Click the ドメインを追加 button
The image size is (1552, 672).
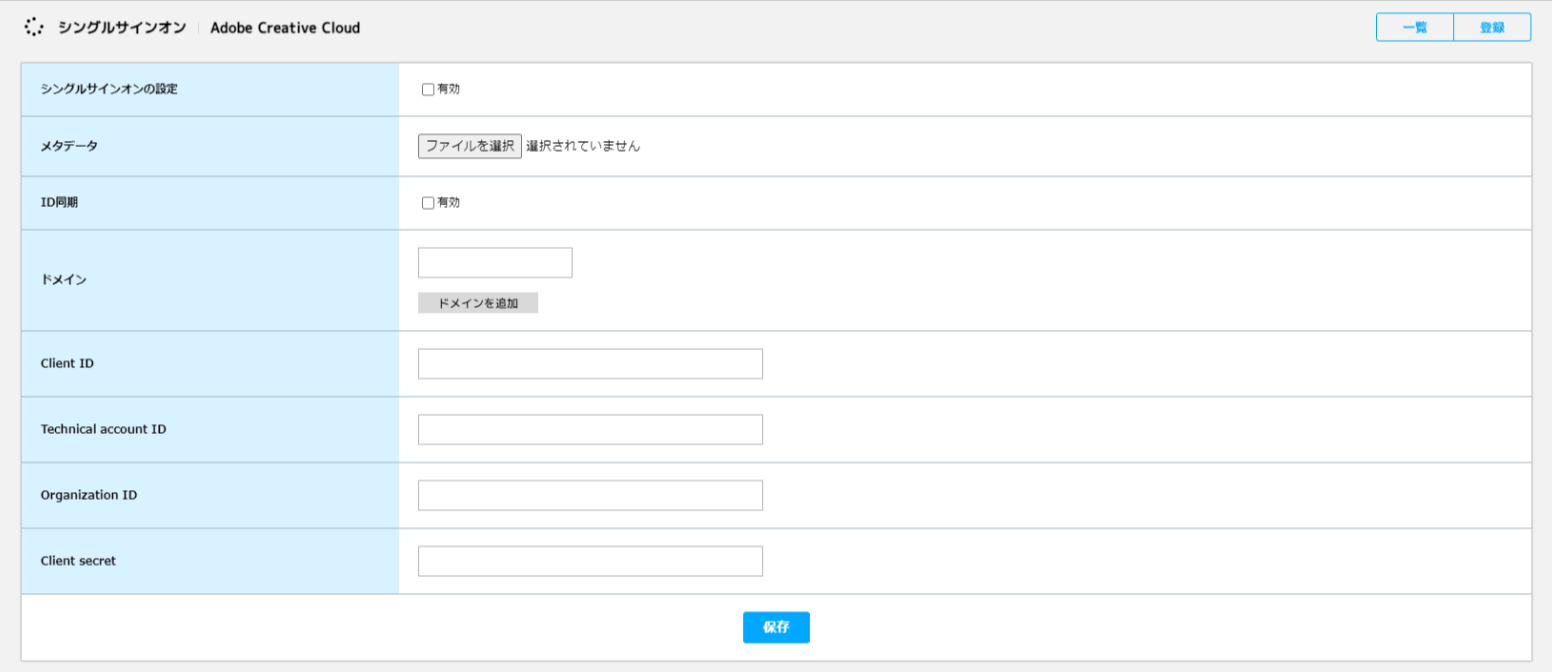point(477,302)
